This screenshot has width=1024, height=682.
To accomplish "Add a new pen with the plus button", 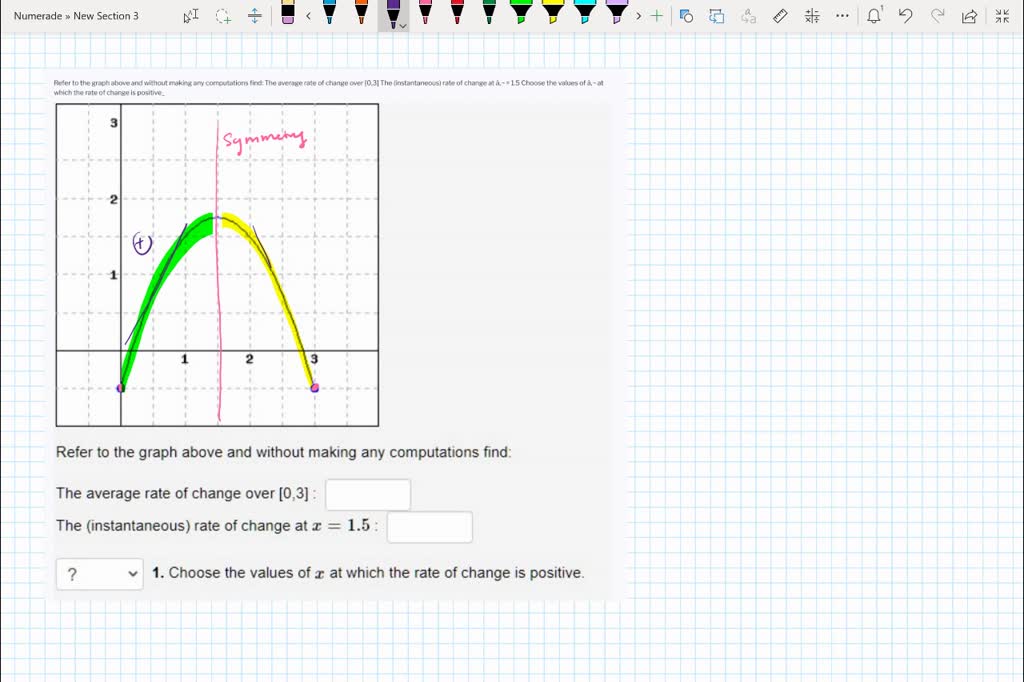I will [x=657, y=15].
